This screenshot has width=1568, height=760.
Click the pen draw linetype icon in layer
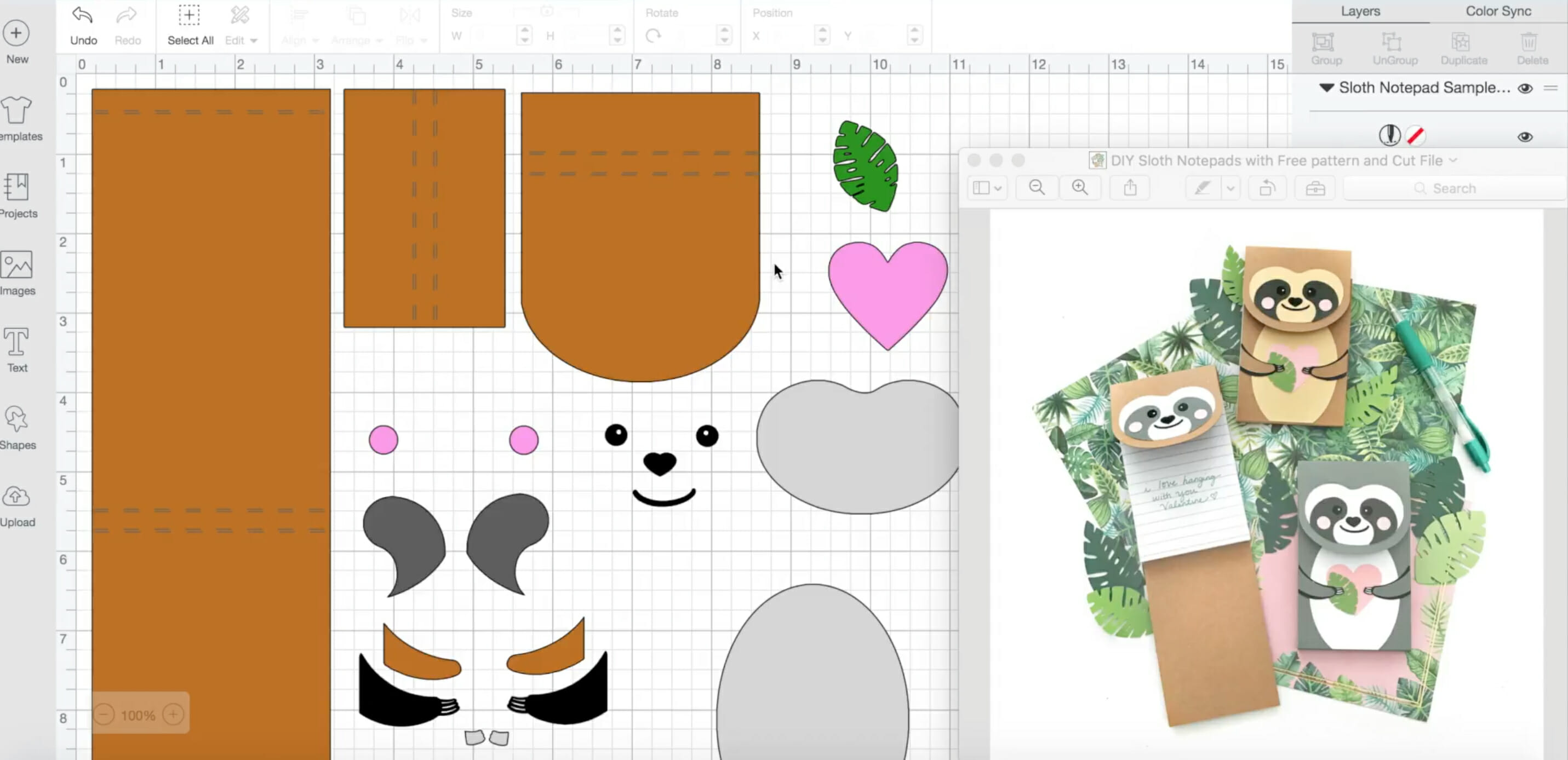coord(1389,135)
